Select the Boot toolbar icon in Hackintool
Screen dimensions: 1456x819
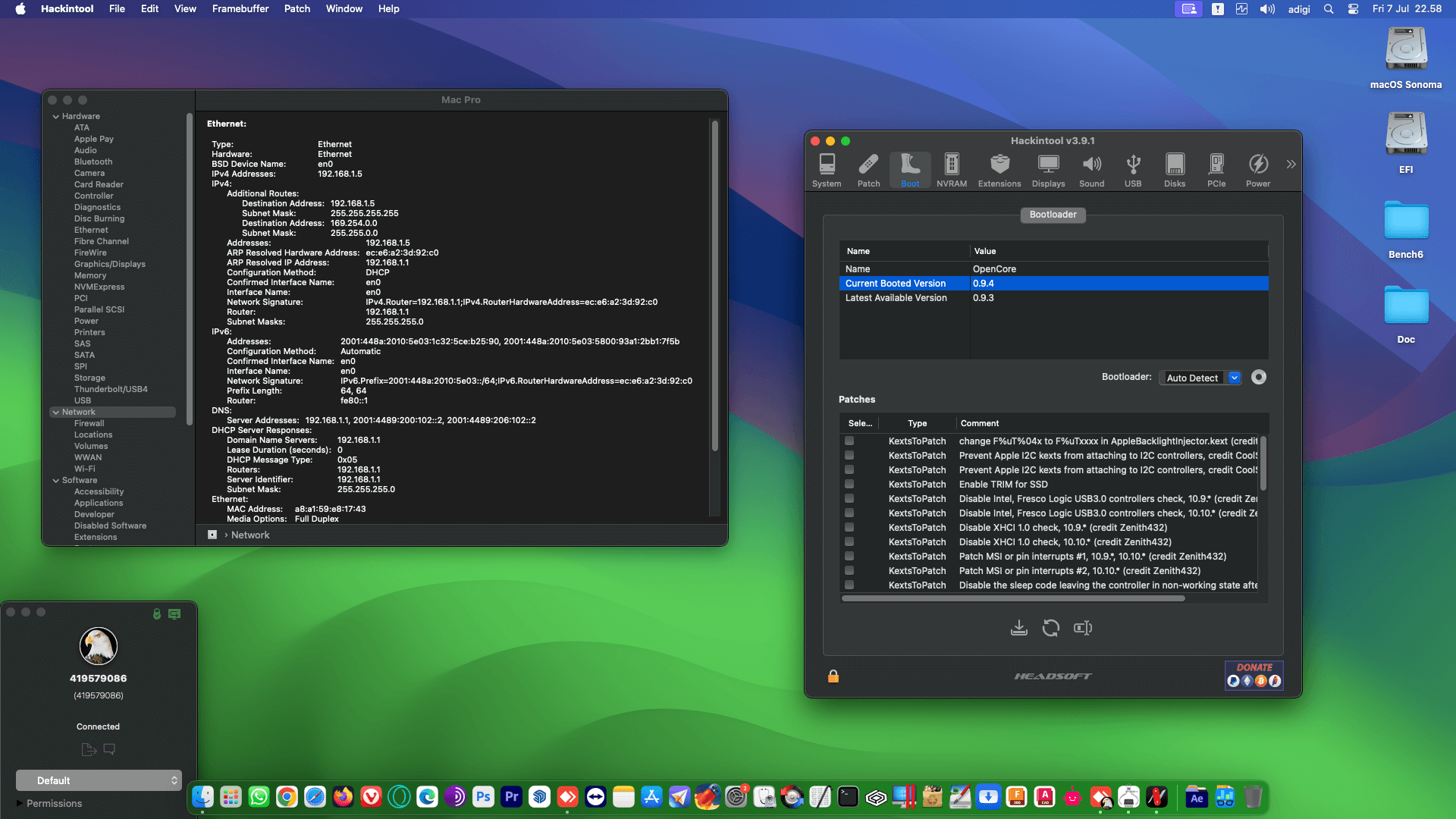(x=910, y=171)
